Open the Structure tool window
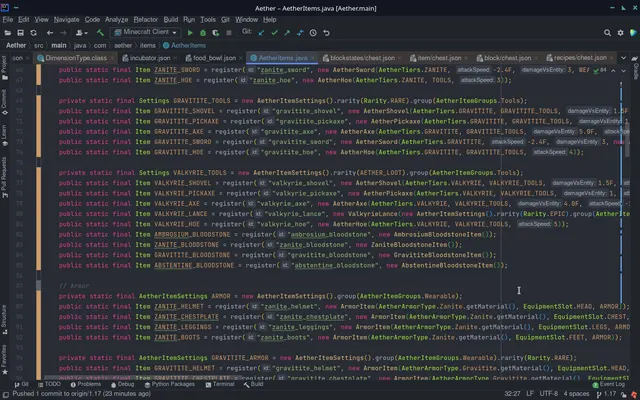The image size is (640, 400). pos(4,320)
